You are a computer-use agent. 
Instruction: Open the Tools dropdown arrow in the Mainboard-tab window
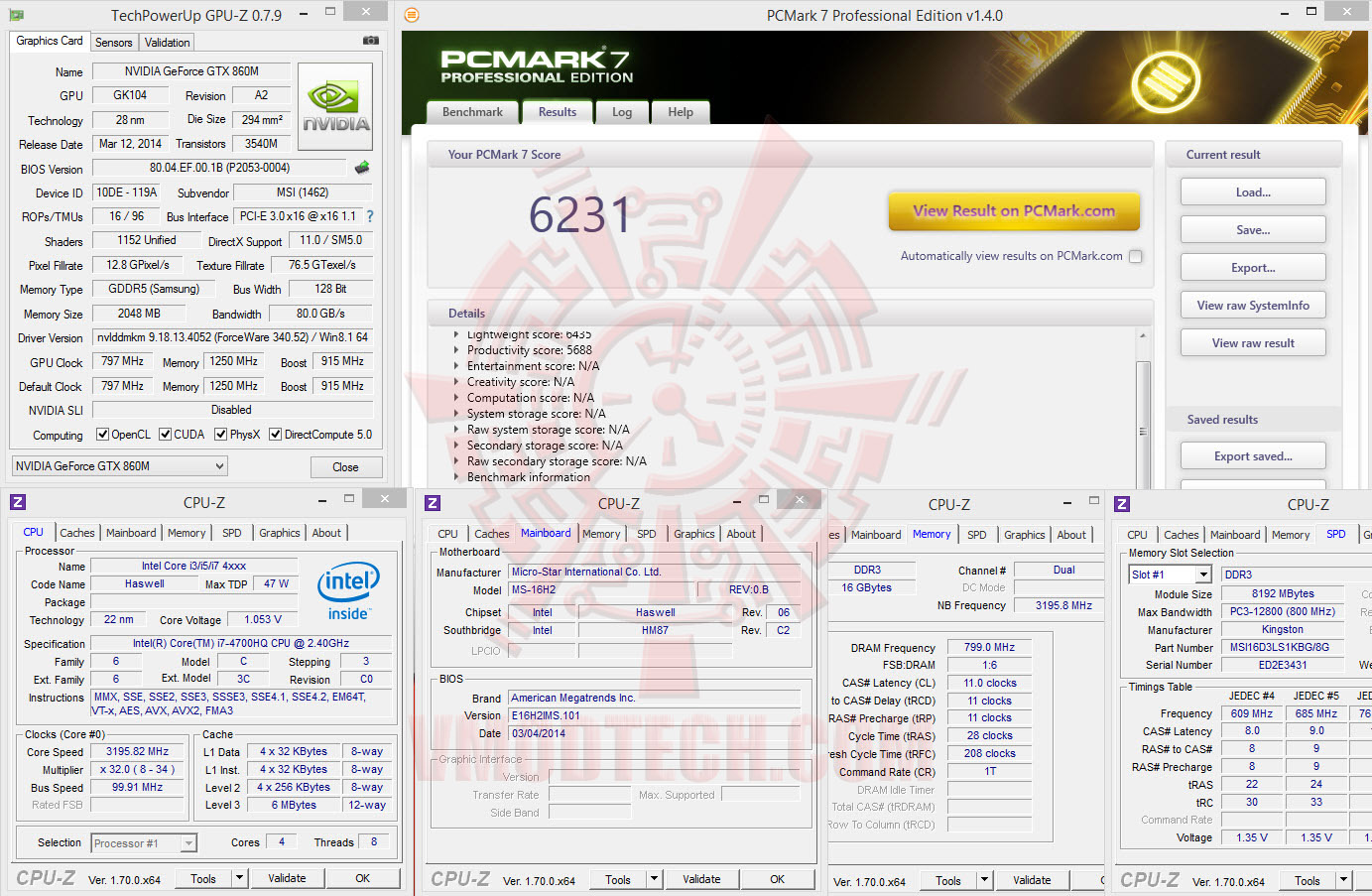(654, 879)
